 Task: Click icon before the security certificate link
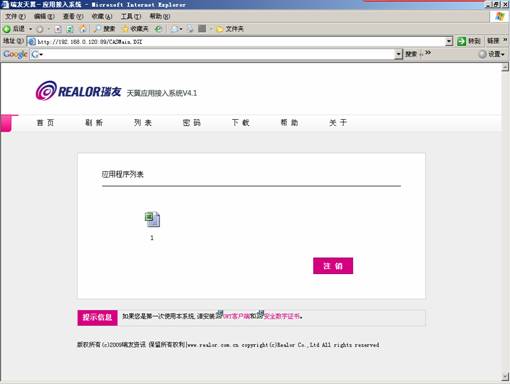click(260, 314)
